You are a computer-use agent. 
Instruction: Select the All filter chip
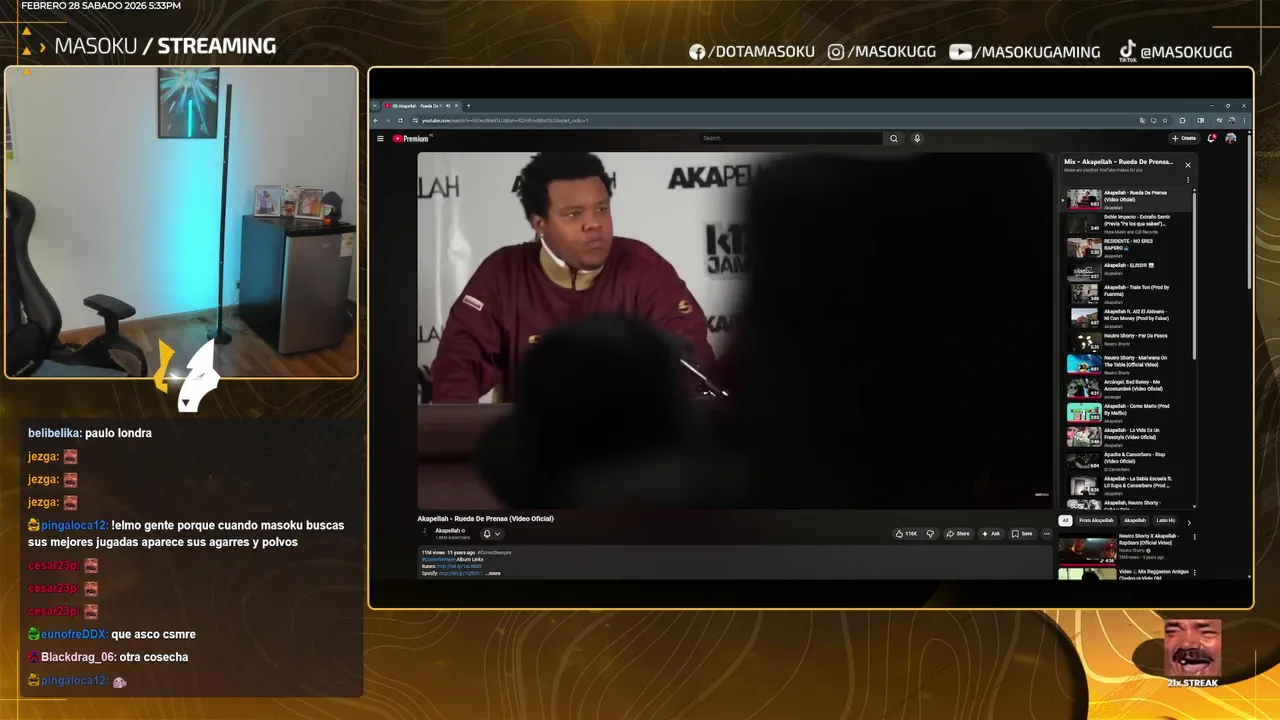click(x=1065, y=520)
